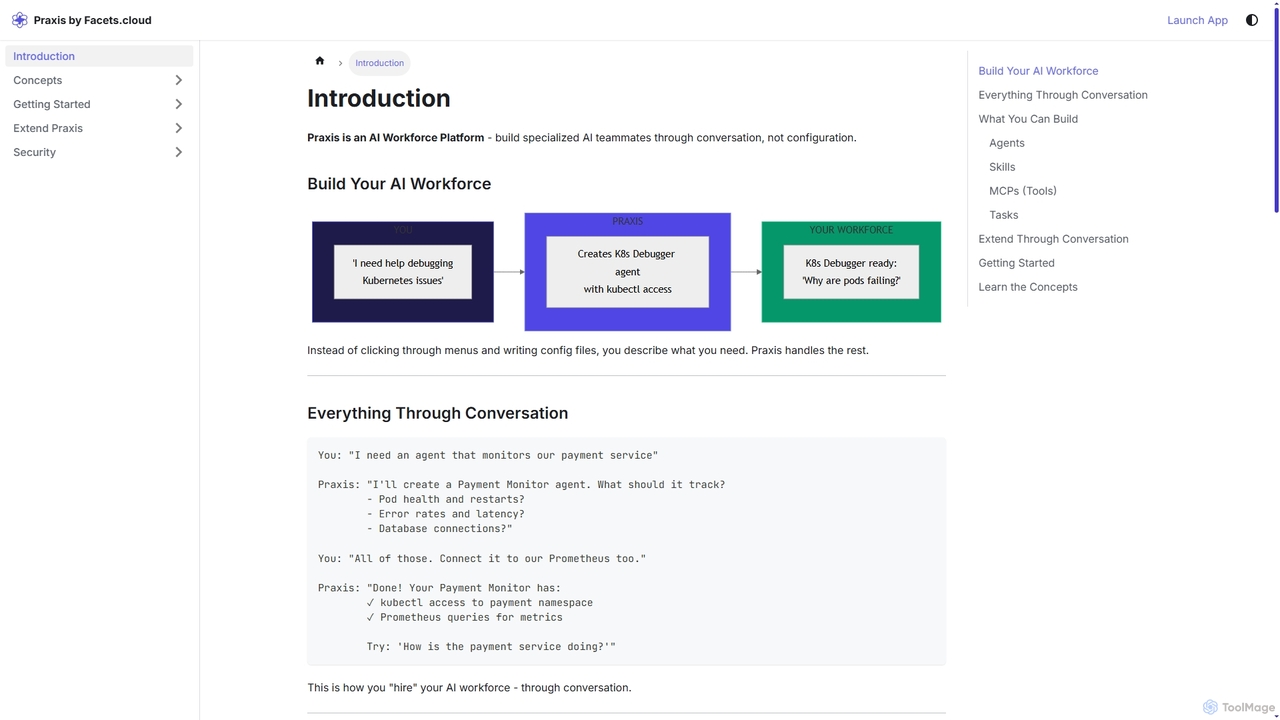Jump to Skills in table of contents
1280x720 pixels.
[1002, 167]
